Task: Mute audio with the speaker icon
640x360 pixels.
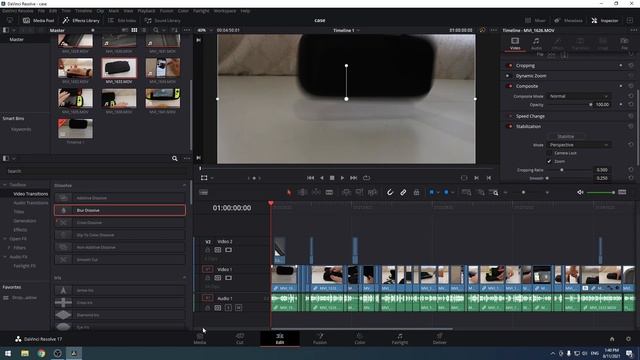Action: [580, 192]
